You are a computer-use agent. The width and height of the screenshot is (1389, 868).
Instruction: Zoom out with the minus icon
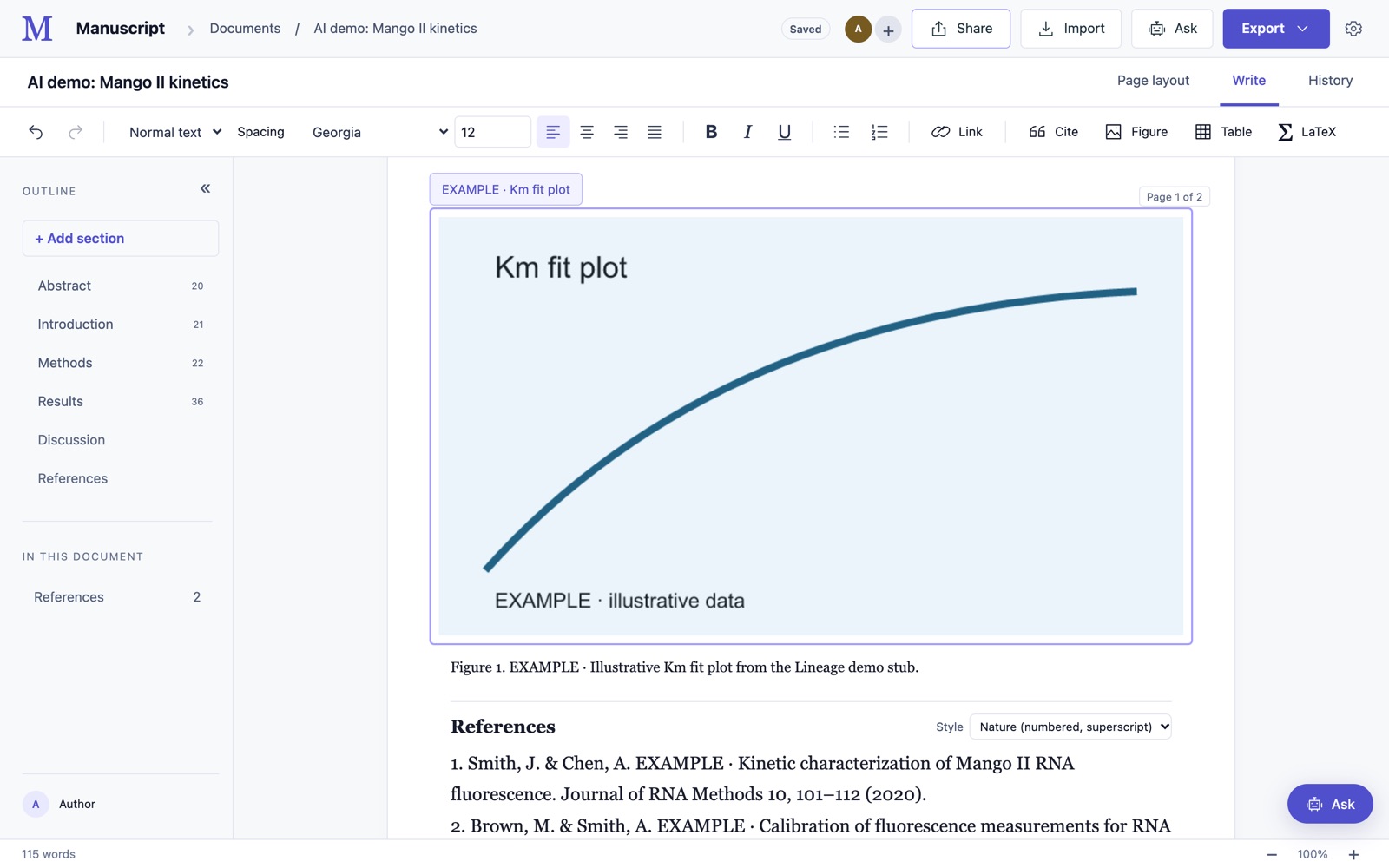point(1272,854)
